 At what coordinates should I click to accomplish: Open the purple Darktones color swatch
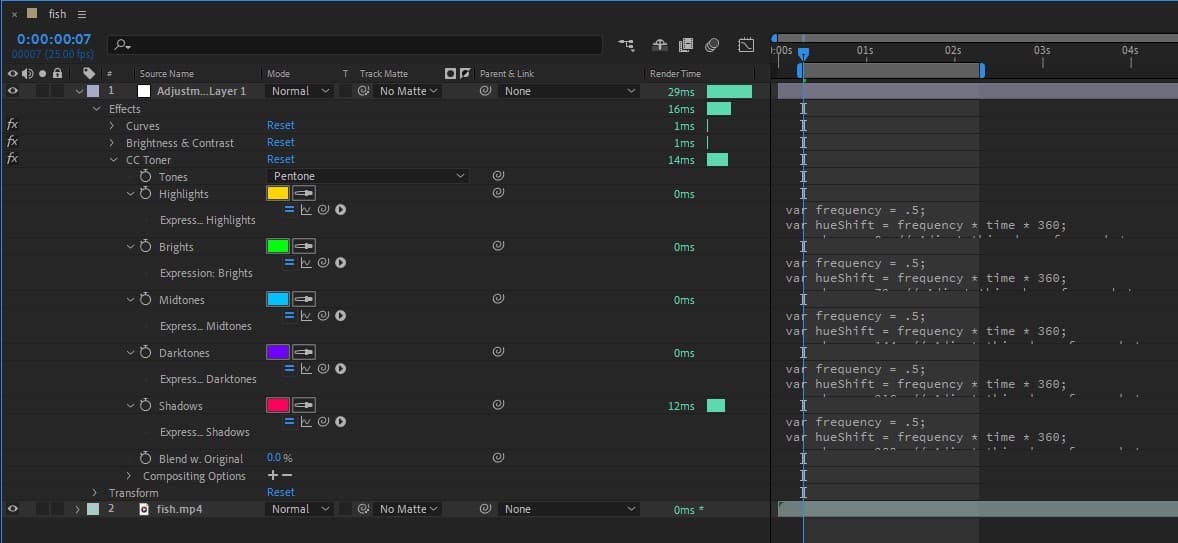pos(278,352)
